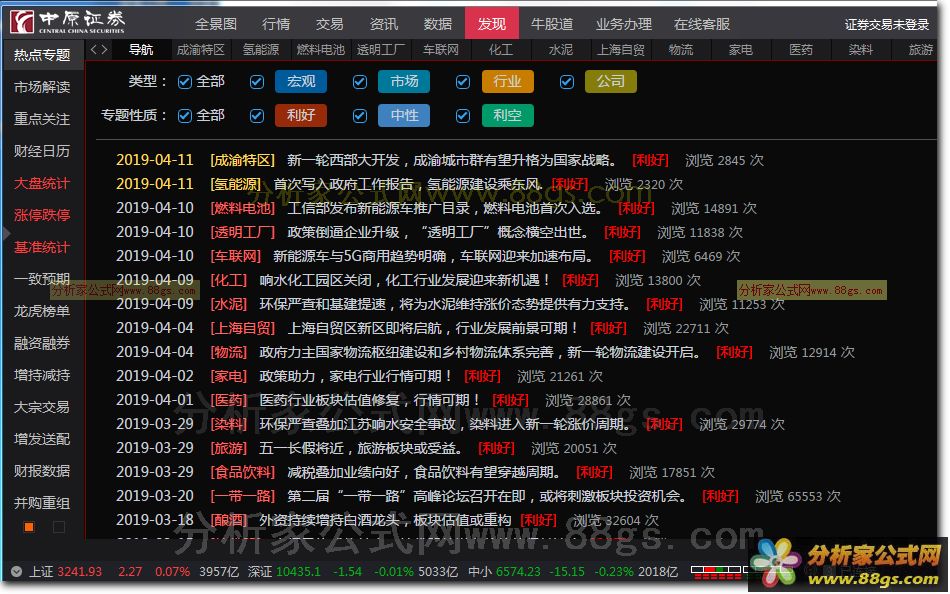Open the 牛股道 menu
The width and height of the screenshot is (950, 594).
(x=552, y=24)
